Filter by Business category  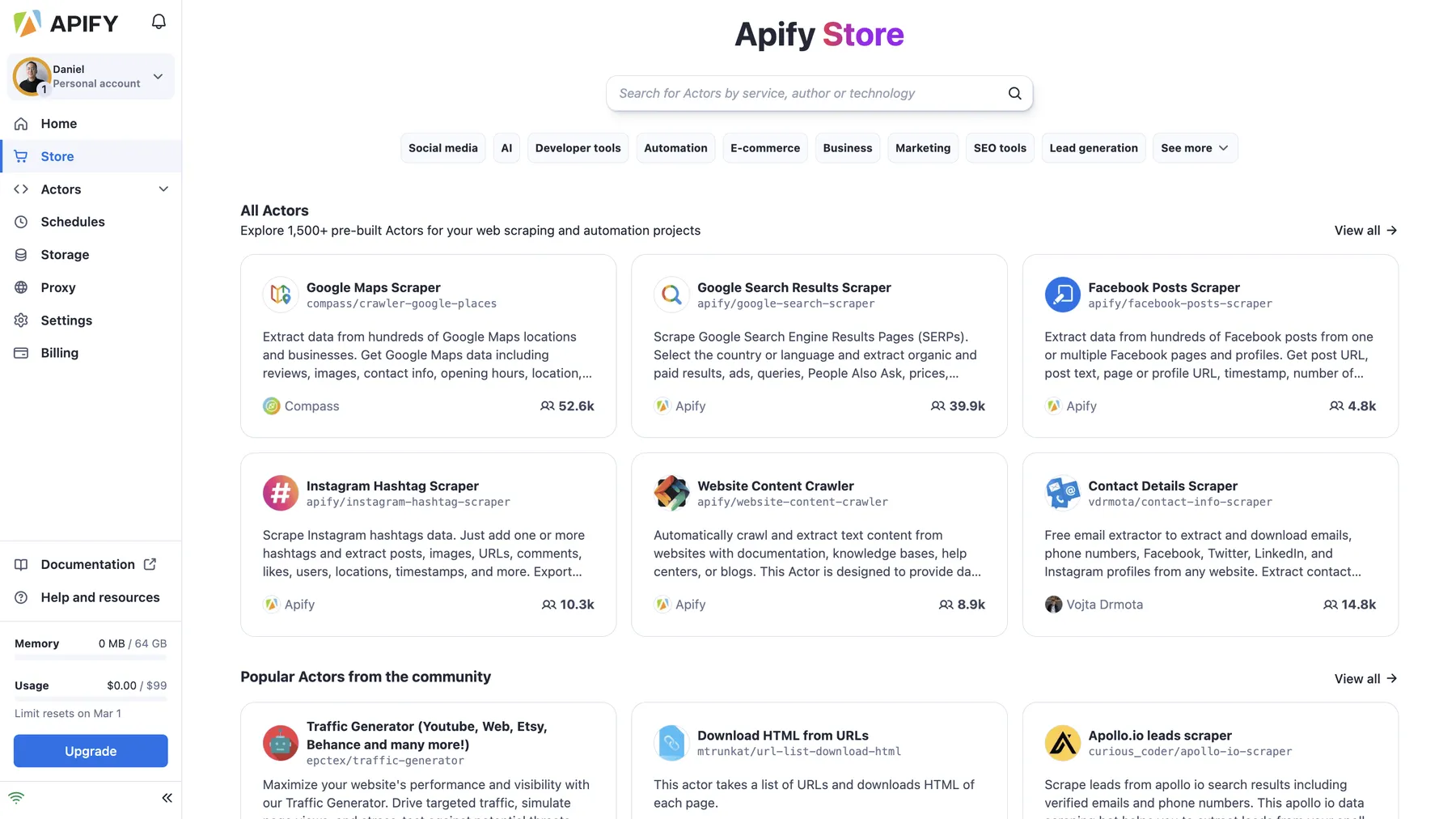848,148
